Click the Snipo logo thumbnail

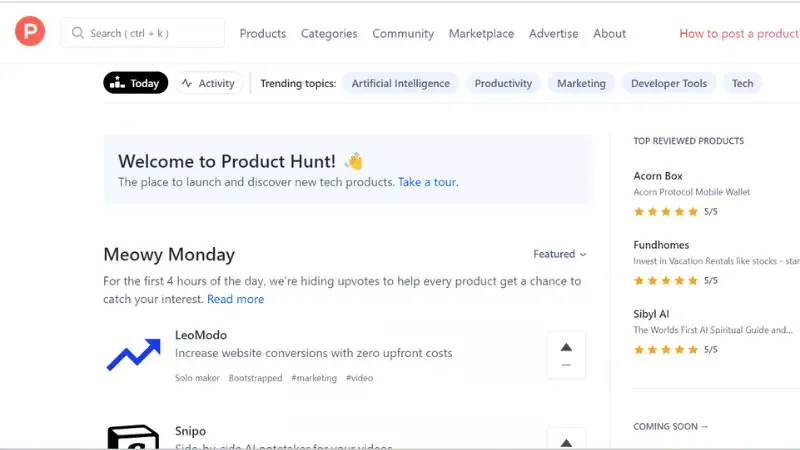point(133,437)
